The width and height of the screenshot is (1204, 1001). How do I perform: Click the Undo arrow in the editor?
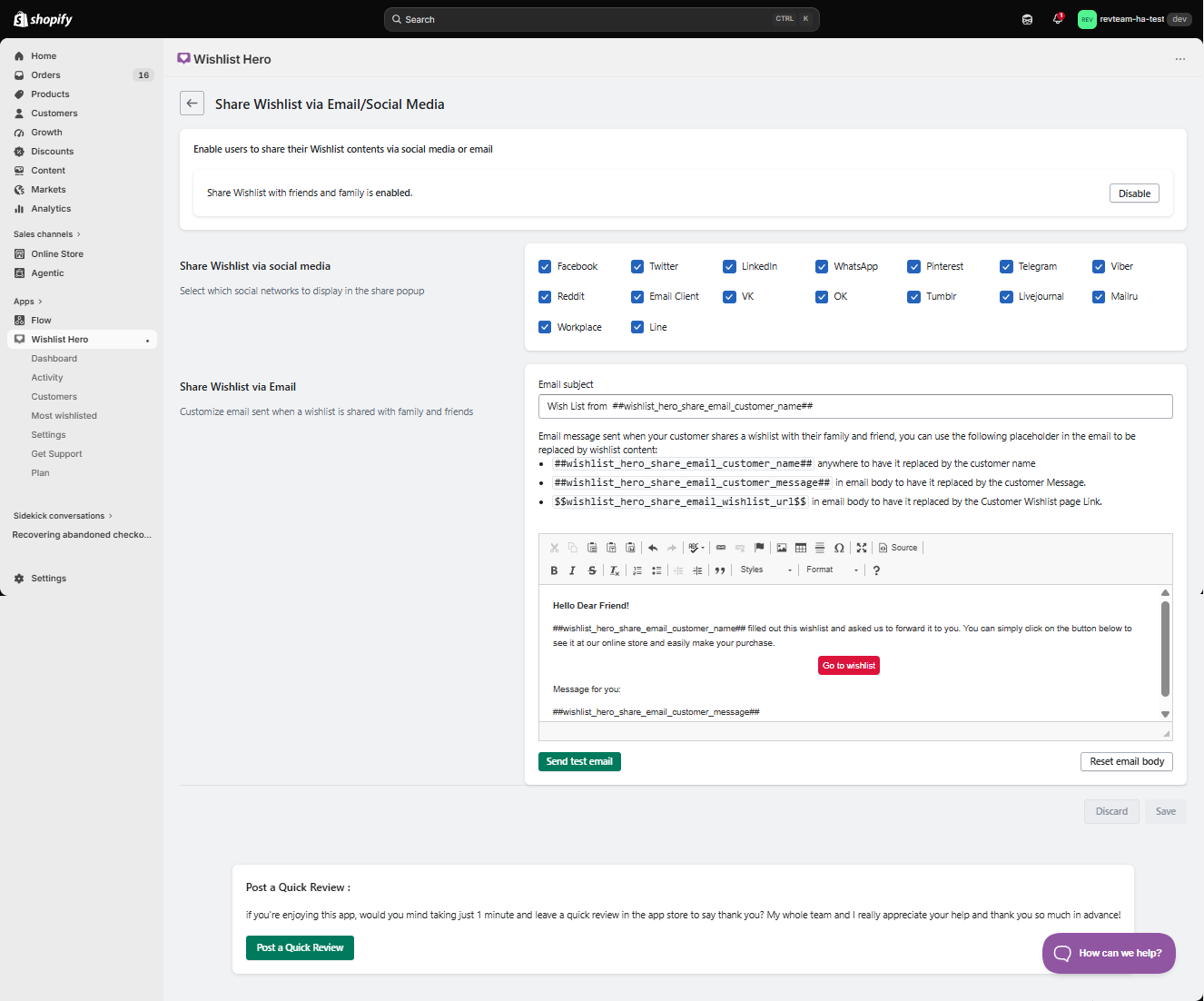coord(653,548)
